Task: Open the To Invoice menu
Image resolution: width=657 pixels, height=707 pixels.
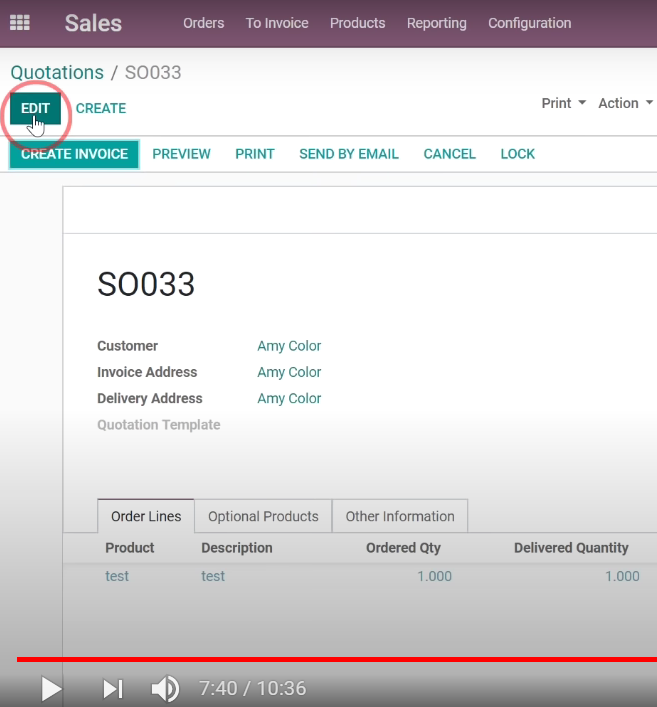Action: 277,23
